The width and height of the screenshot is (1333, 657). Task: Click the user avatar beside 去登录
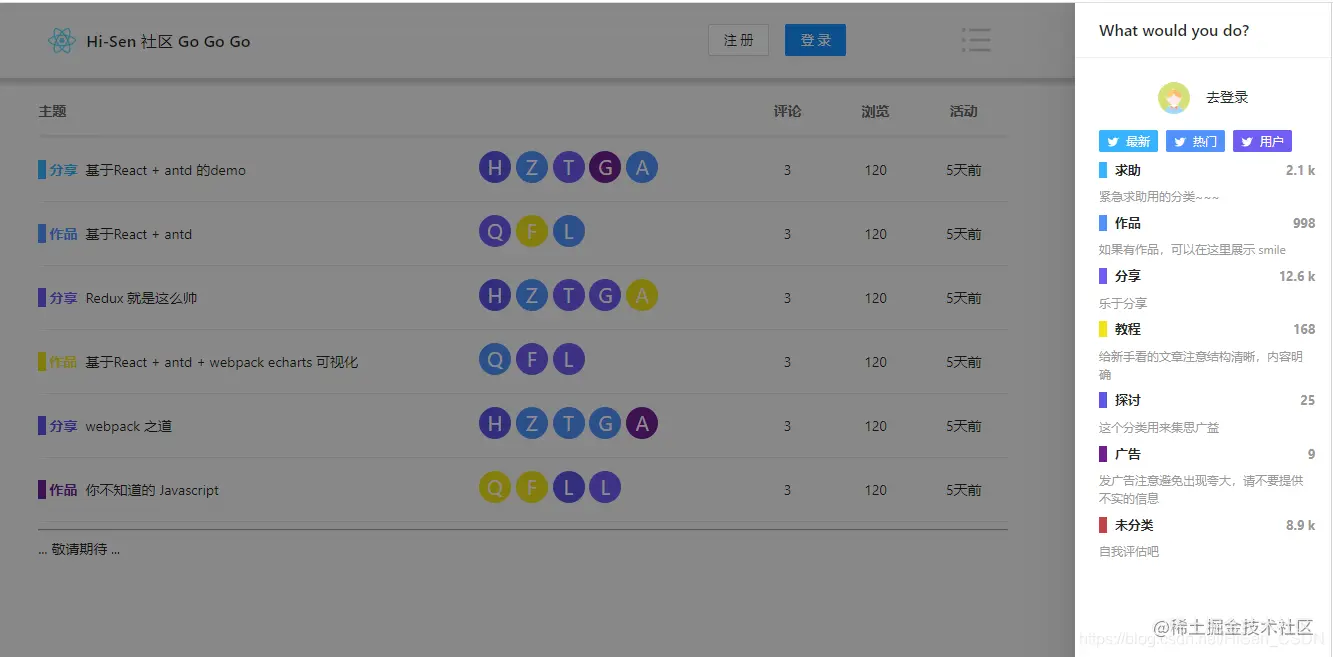pos(1174,98)
